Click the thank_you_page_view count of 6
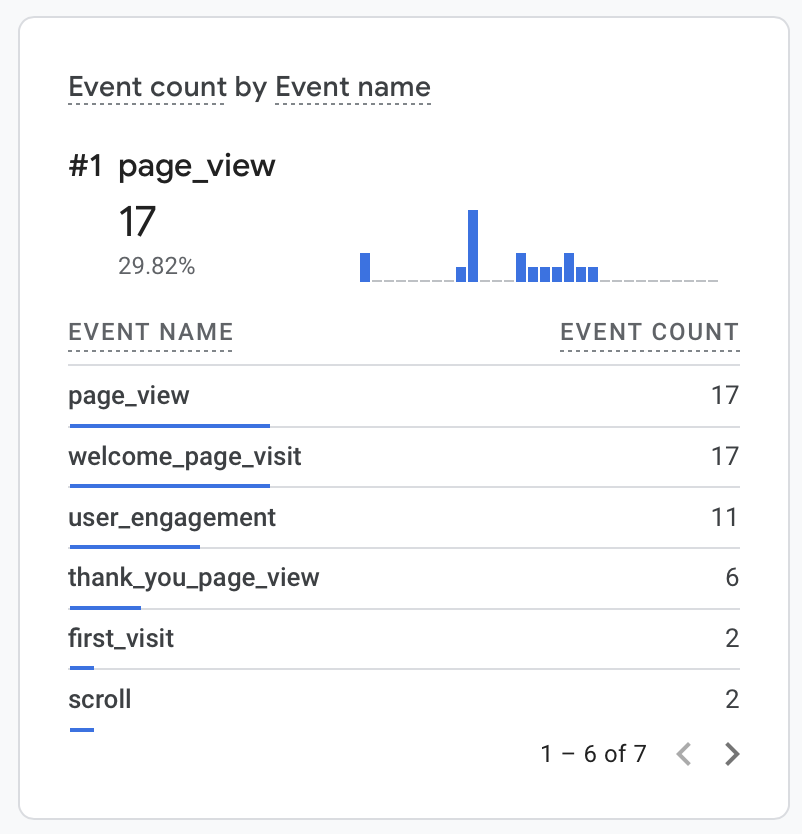802x834 pixels. 732,578
